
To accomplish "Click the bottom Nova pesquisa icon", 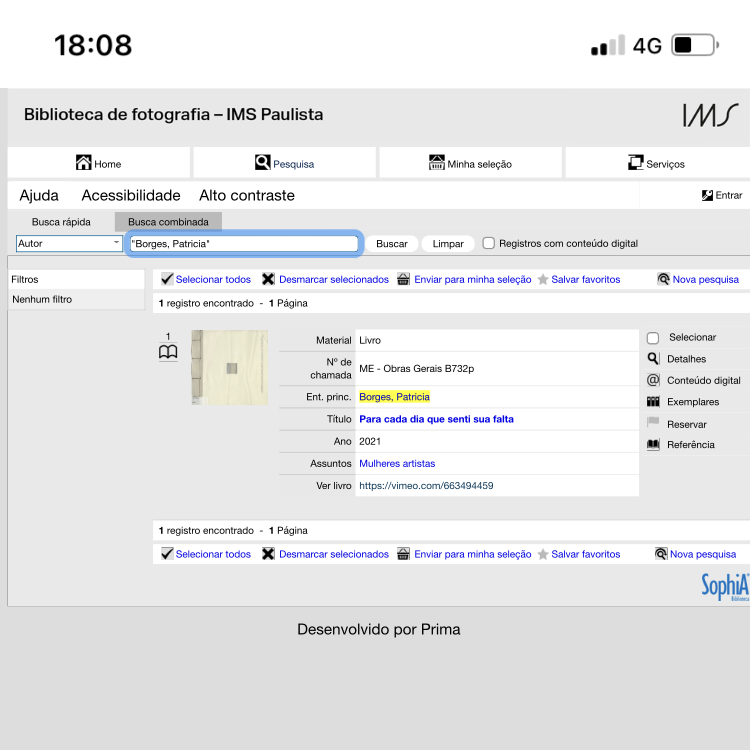I will (x=661, y=554).
